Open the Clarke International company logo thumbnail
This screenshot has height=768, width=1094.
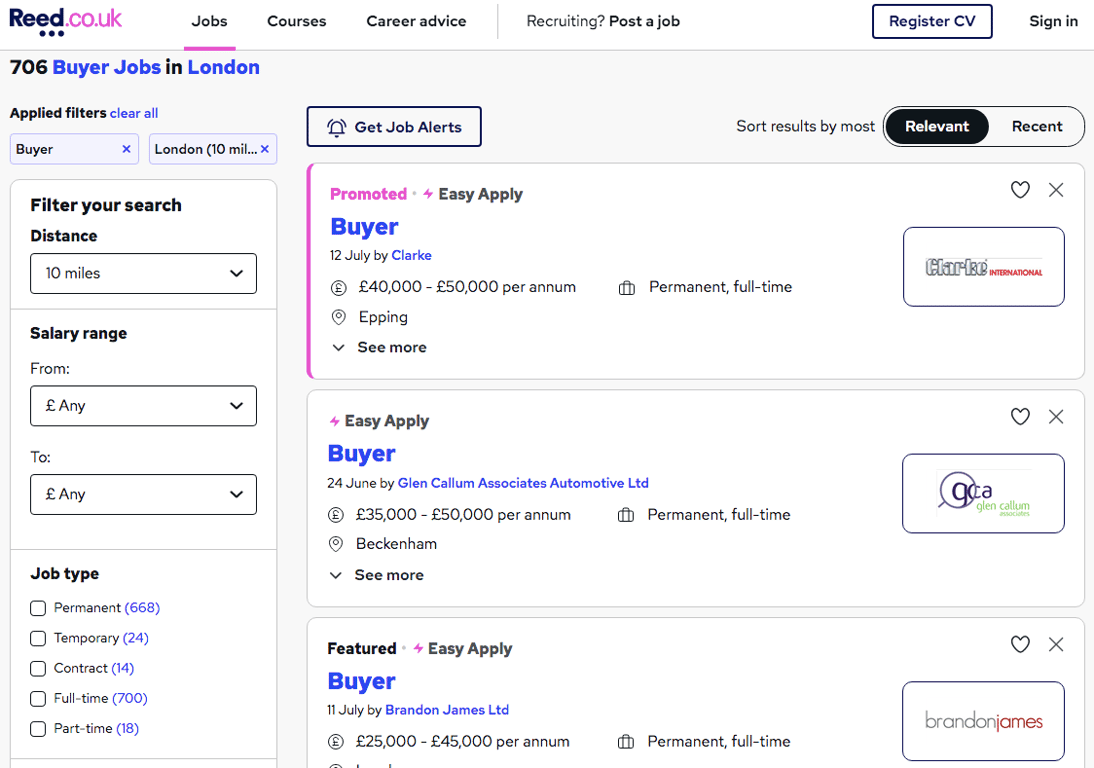point(983,267)
